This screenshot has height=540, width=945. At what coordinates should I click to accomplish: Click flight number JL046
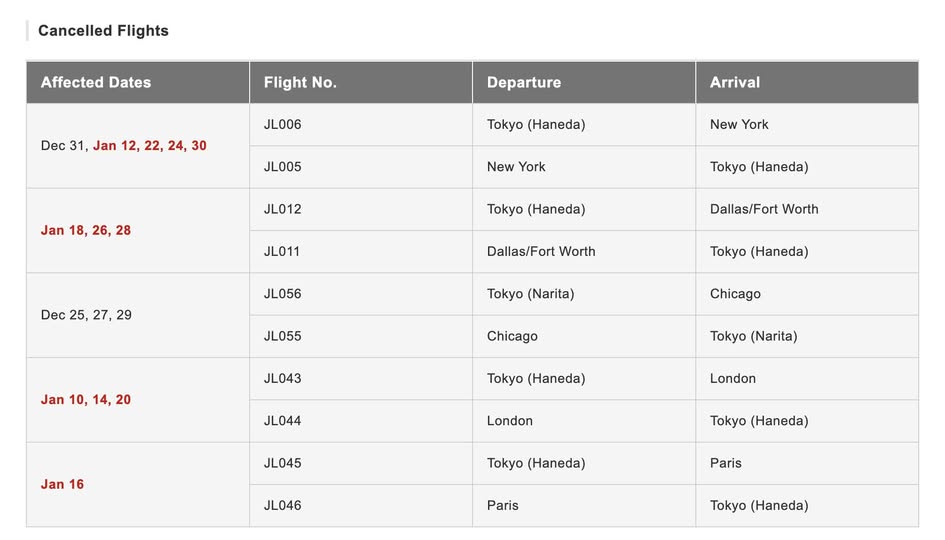pyautogui.click(x=283, y=506)
